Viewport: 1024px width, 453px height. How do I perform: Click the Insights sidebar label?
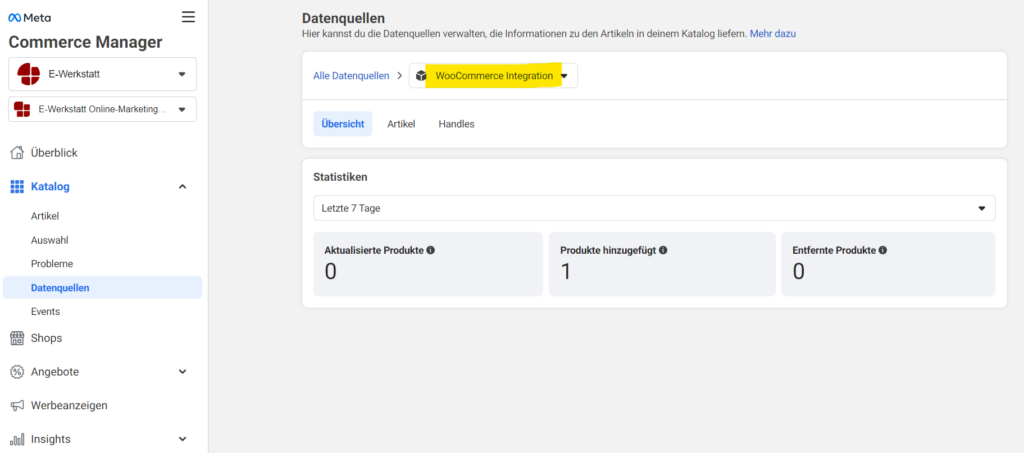click(x=50, y=439)
